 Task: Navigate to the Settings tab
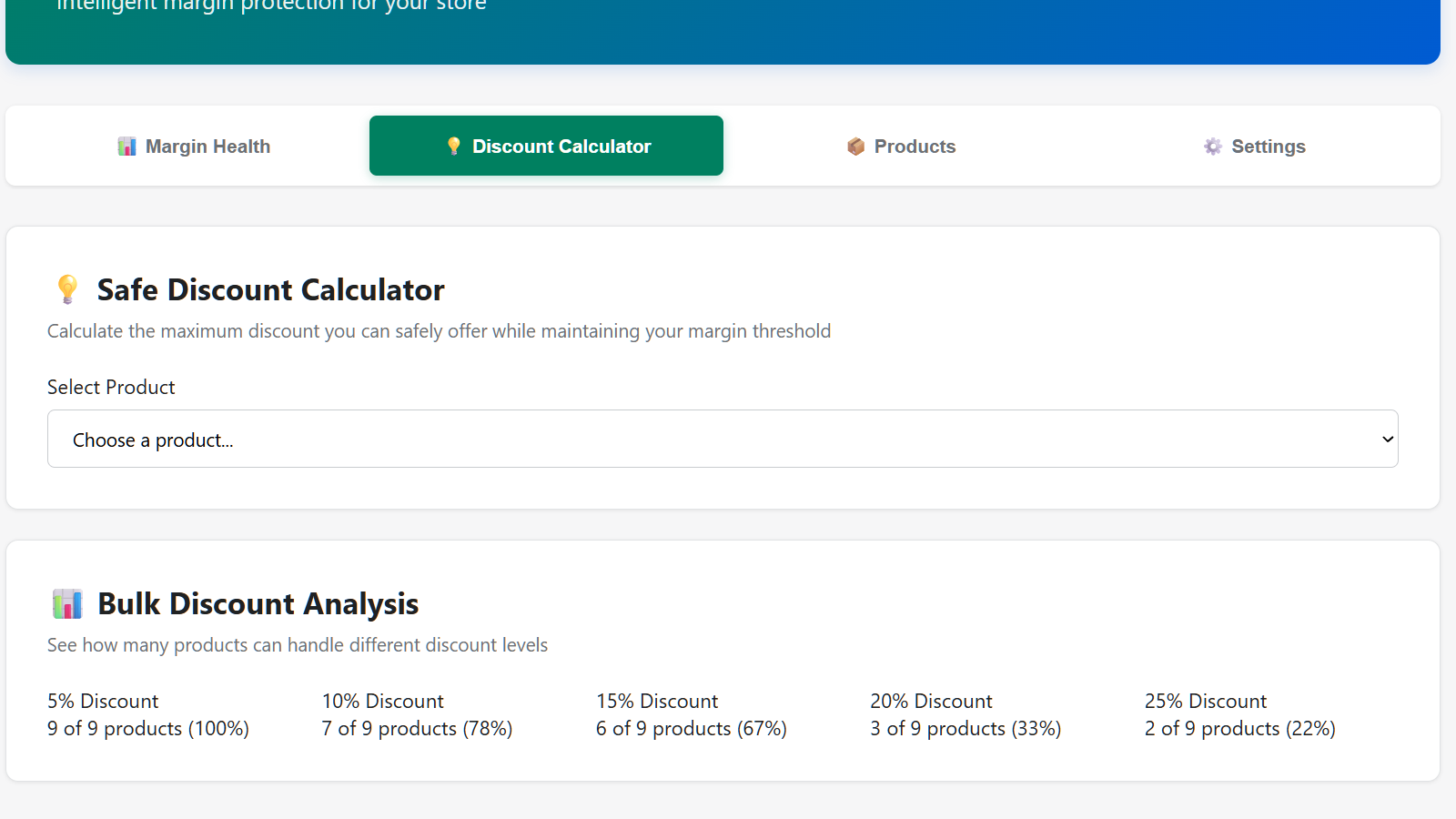tap(1253, 146)
